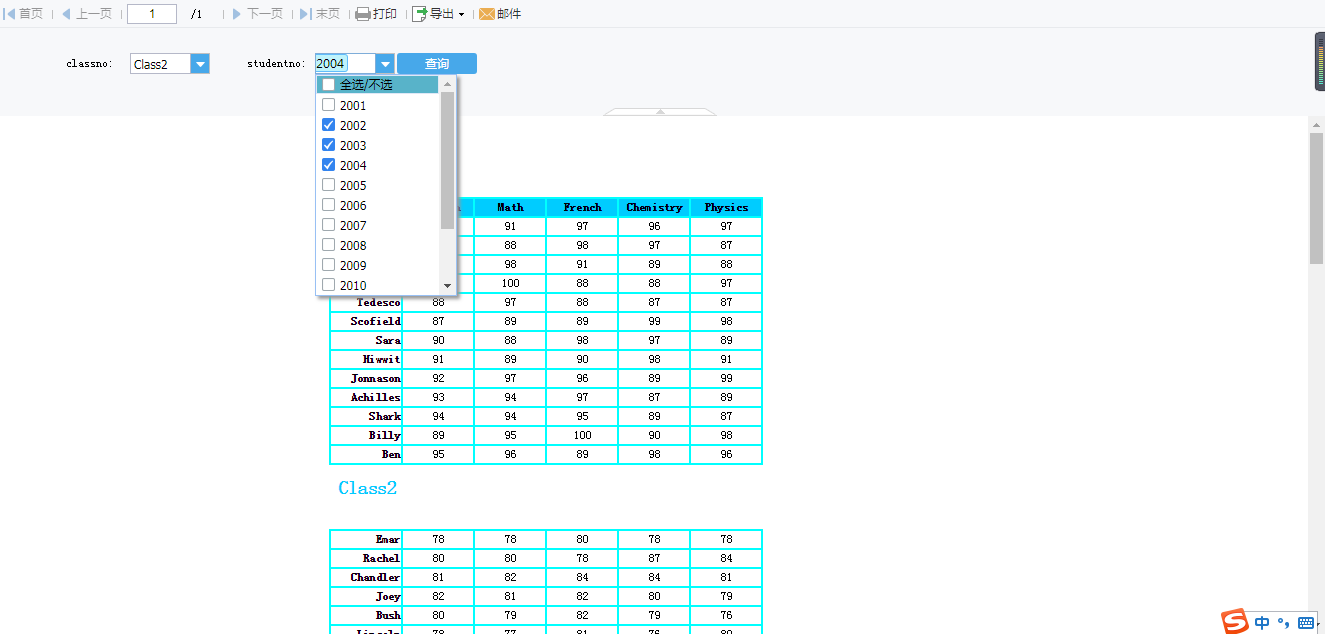This screenshot has width=1325, height=634.
Task: Go to next page (下一页) arrow
Action: [x=237, y=14]
